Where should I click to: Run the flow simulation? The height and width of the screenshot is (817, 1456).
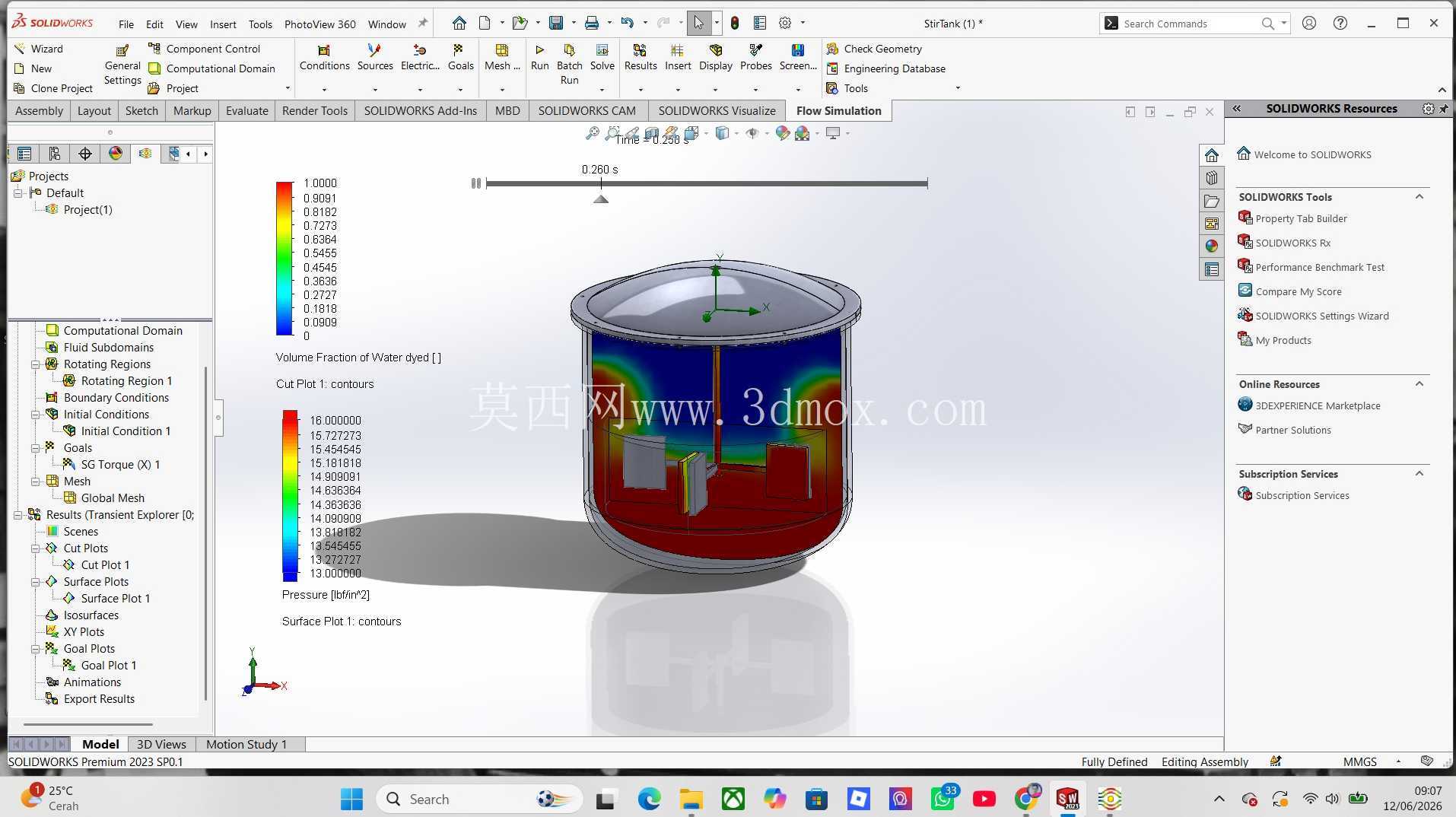[x=539, y=57]
